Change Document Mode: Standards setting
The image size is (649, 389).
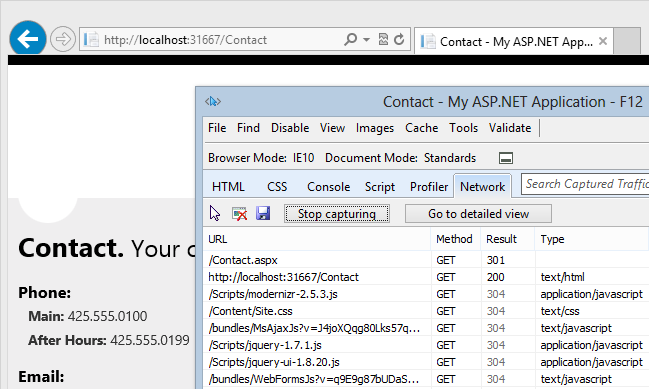[400, 158]
